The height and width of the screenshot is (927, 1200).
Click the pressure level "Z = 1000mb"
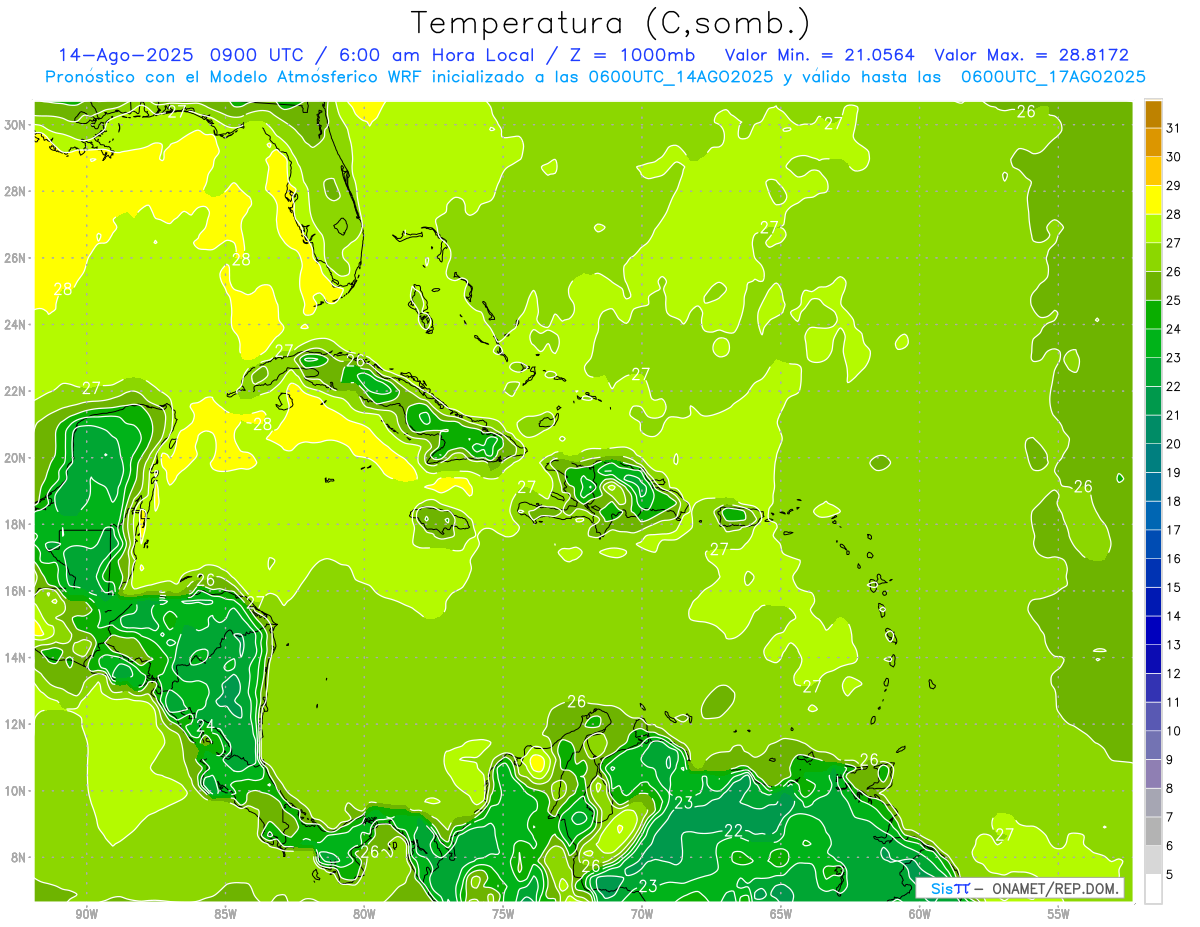click(631, 55)
